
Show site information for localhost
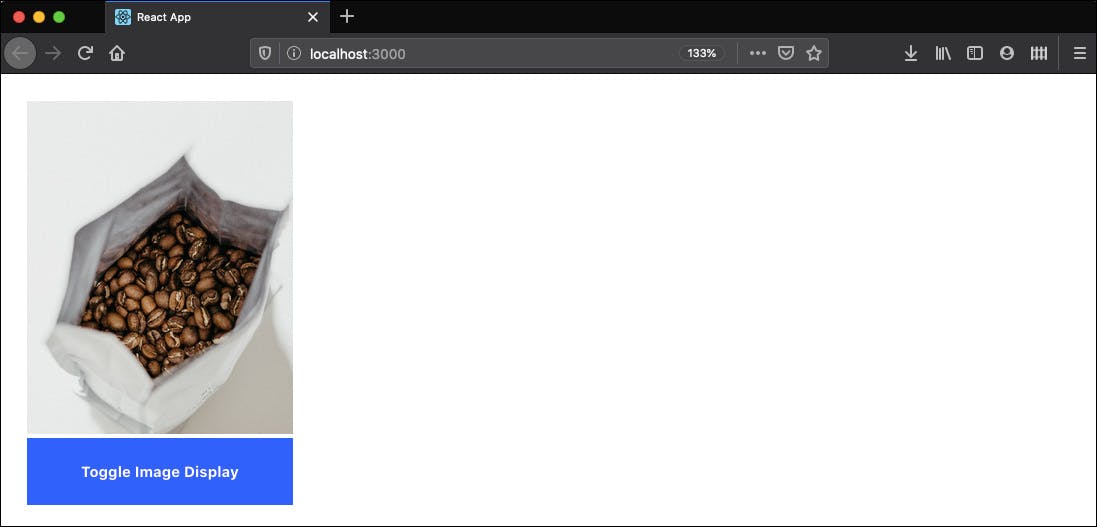pyautogui.click(x=294, y=53)
